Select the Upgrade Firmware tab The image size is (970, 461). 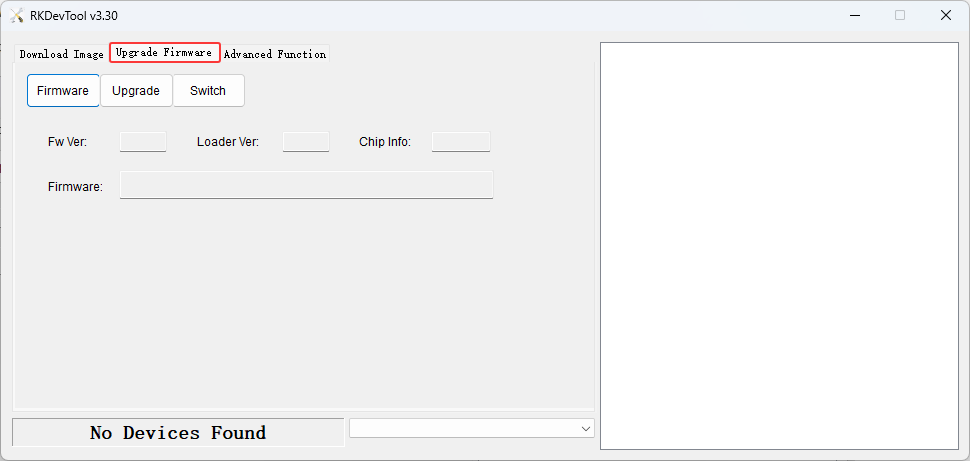pyautogui.click(x=164, y=53)
